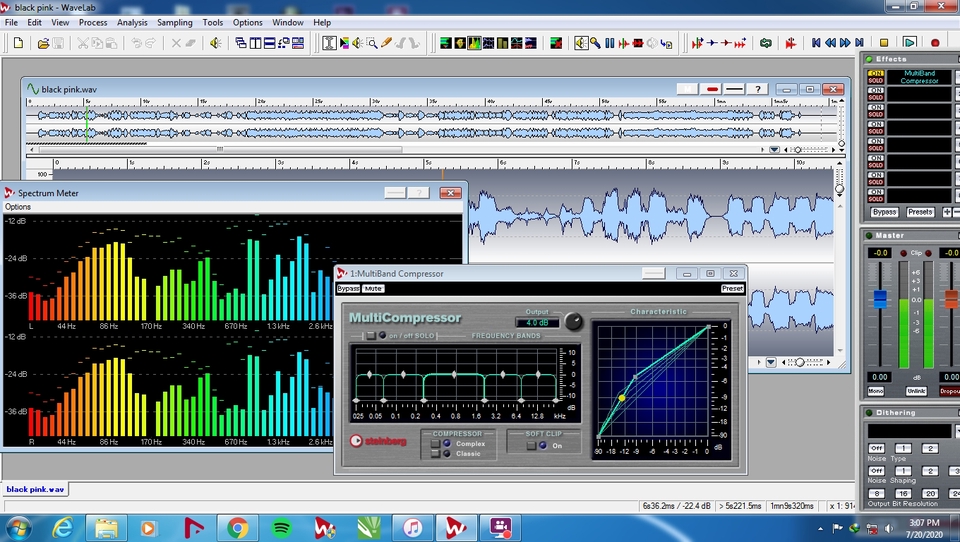960x542 pixels.
Task: Click the Cascade windows icon
Action: click(241, 43)
